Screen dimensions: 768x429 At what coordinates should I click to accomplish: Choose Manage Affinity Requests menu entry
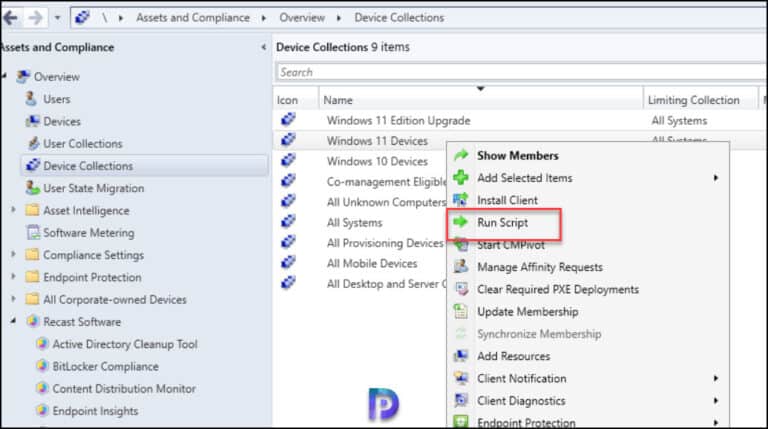point(540,267)
